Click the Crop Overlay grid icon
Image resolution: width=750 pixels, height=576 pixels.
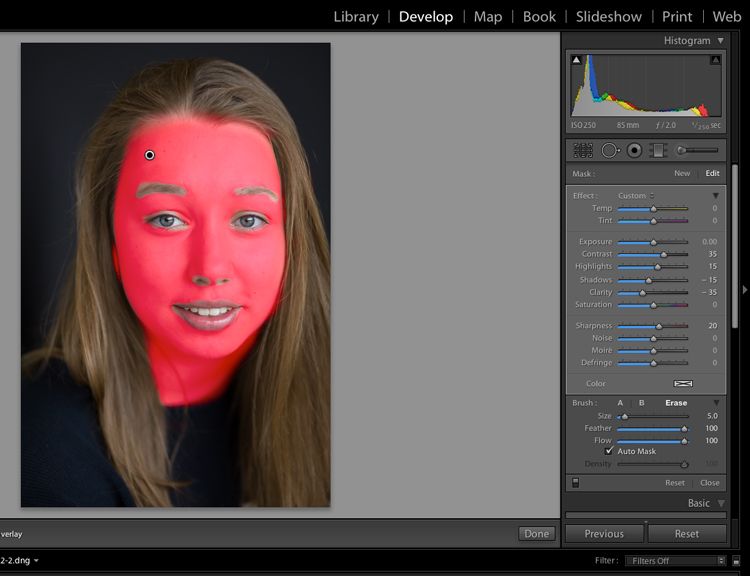582,150
